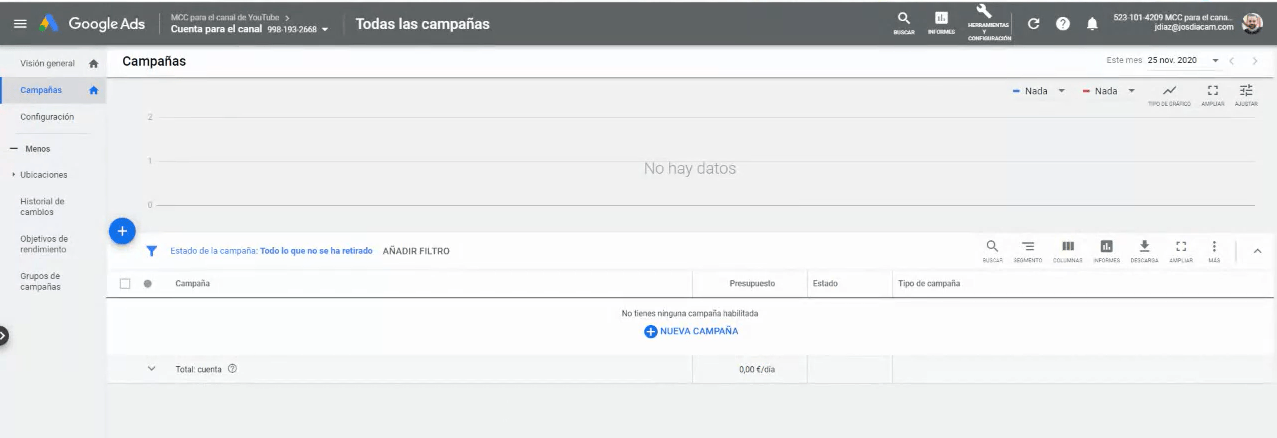The height and width of the screenshot is (438, 1277).
Task: Sort by Presupuesto column header
Action: pos(752,284)
